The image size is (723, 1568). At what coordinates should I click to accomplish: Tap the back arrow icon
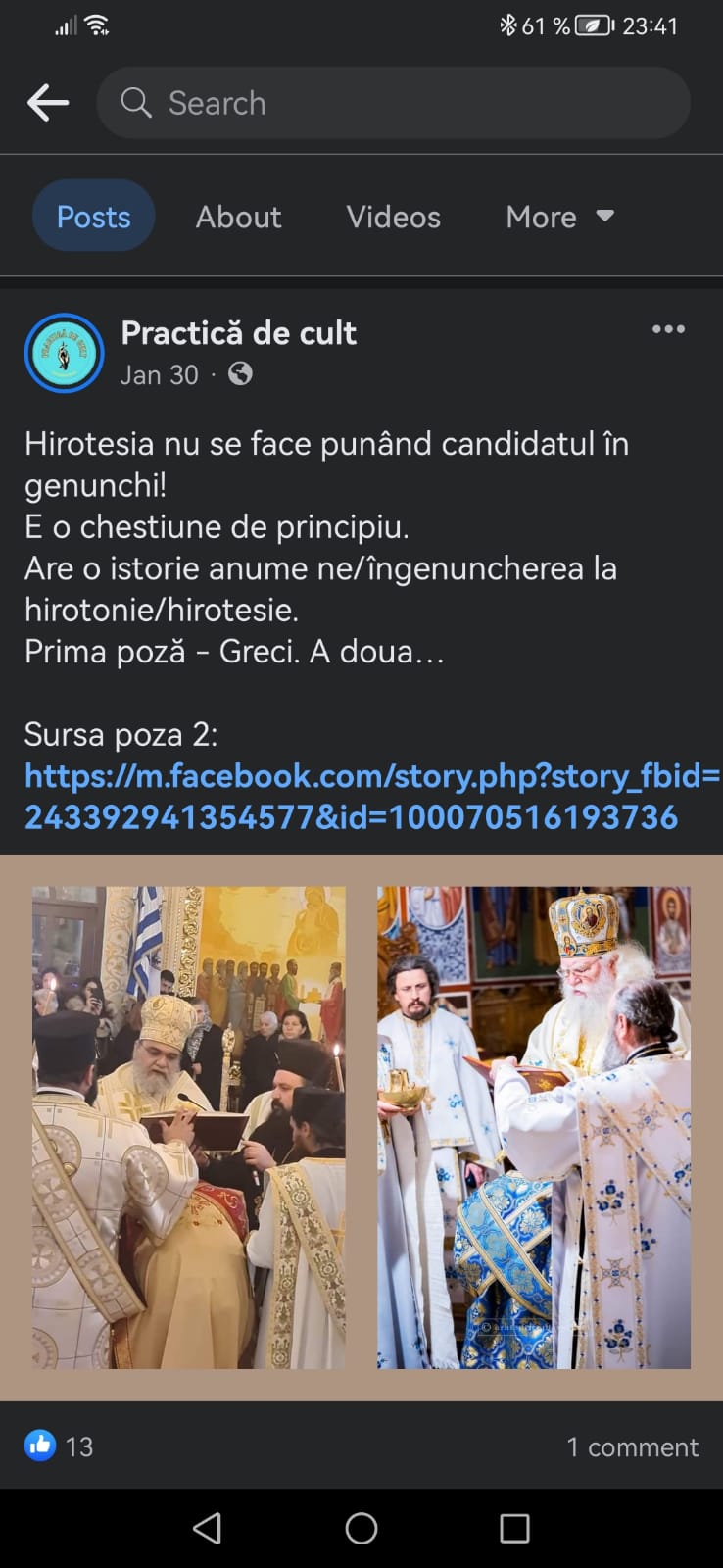(48, 103)
